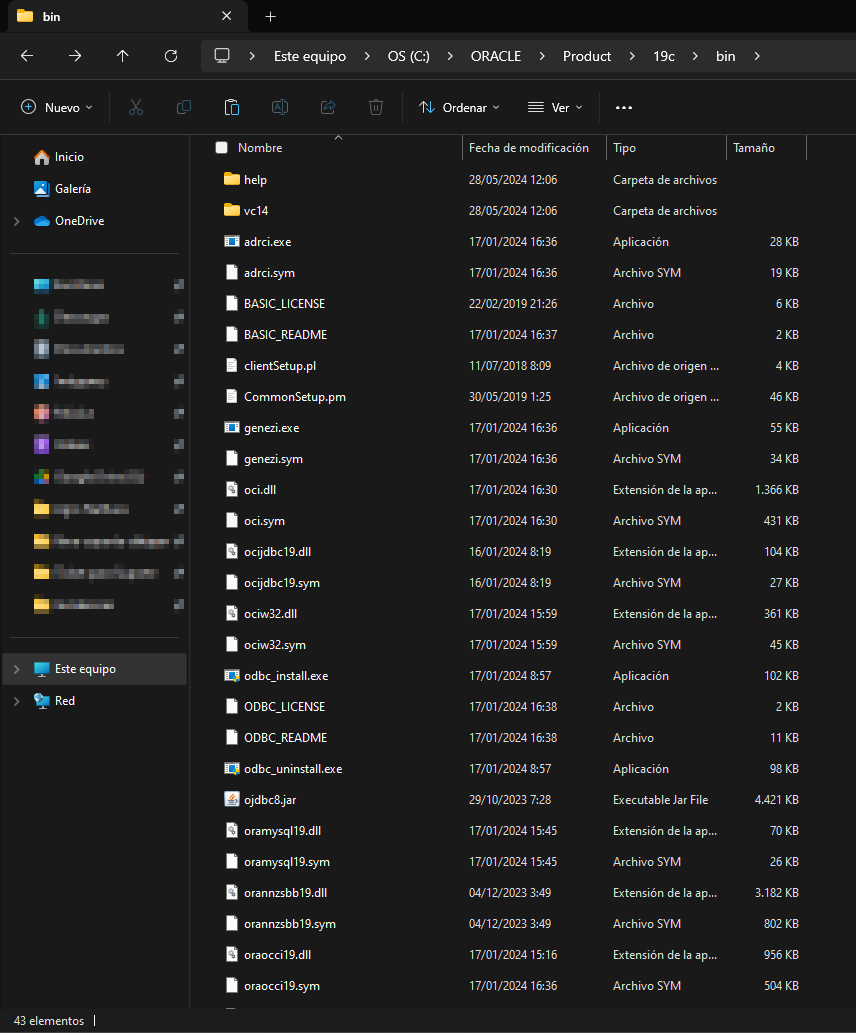Select the vc14 folder icon

click(231, 210)
